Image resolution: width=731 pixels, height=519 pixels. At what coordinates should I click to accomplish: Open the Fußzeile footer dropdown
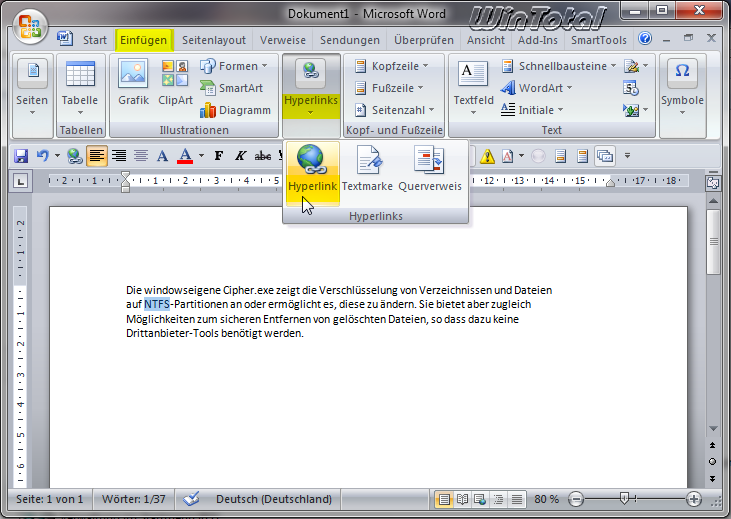[x=388, y=88]
